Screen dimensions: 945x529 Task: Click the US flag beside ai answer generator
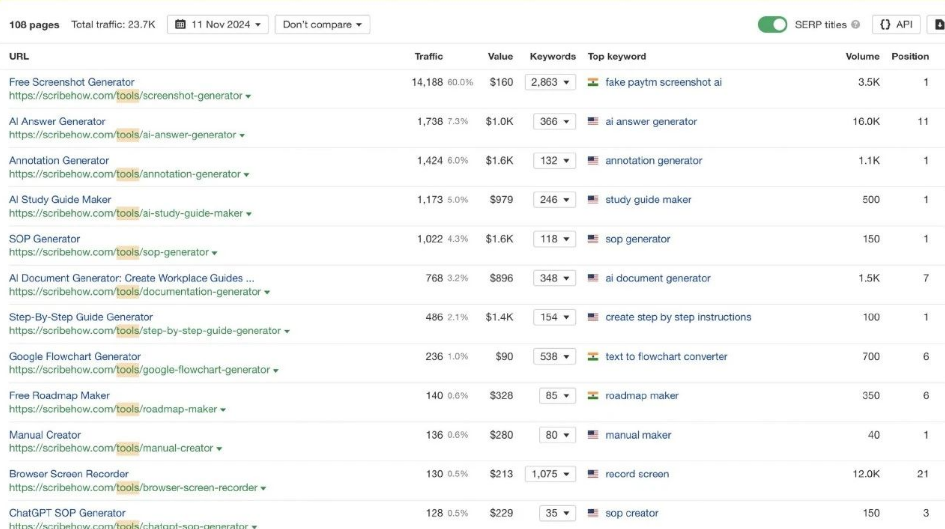point(593,121)
